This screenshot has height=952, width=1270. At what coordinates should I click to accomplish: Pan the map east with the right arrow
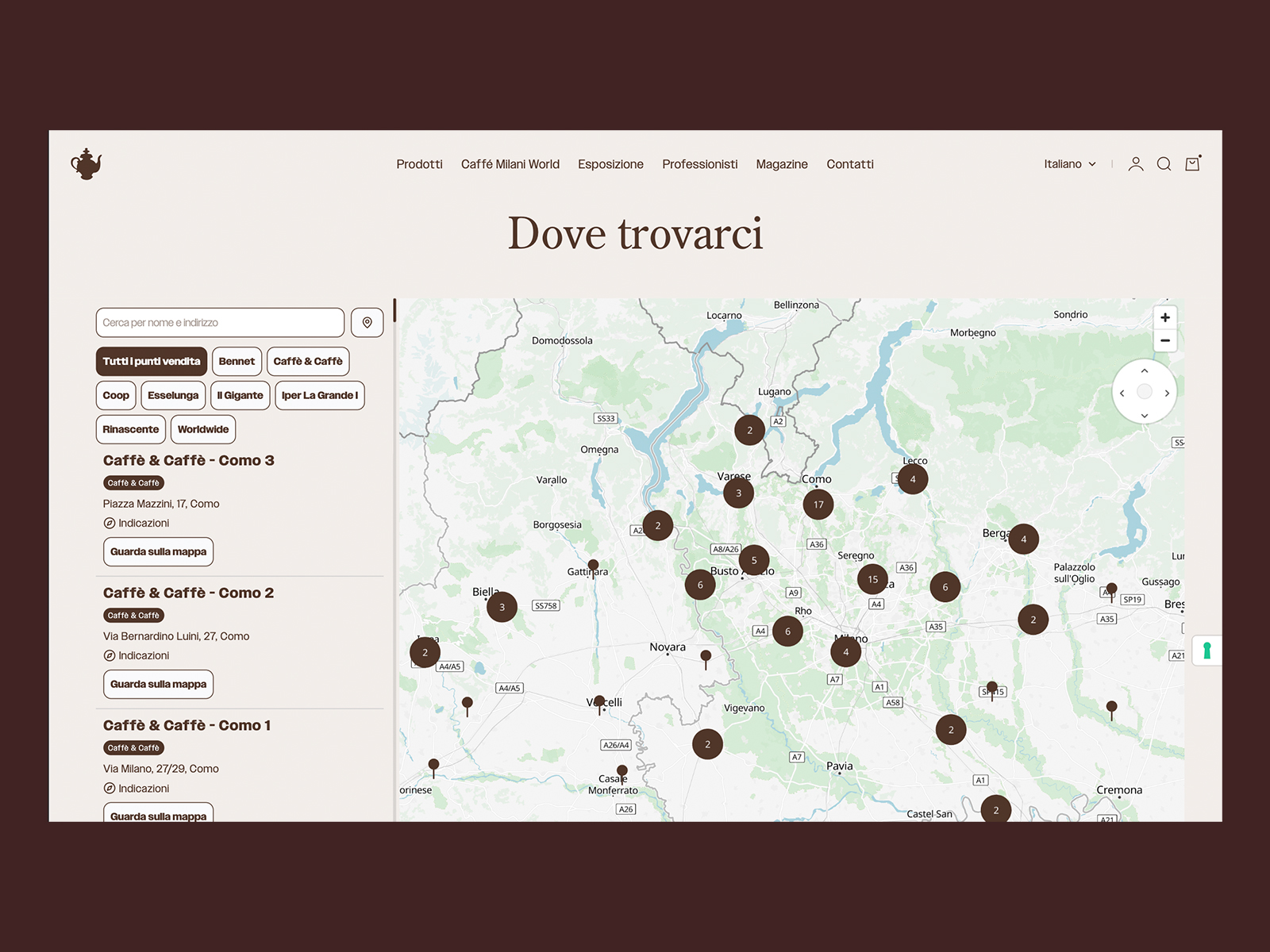coord(1167,393)
